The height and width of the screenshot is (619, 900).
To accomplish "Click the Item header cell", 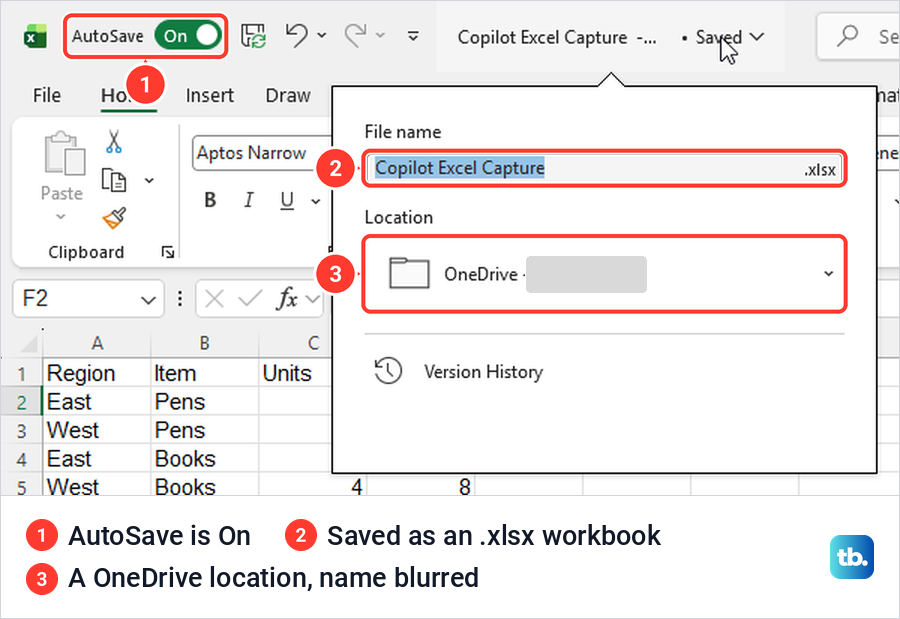I will point(204,373).
